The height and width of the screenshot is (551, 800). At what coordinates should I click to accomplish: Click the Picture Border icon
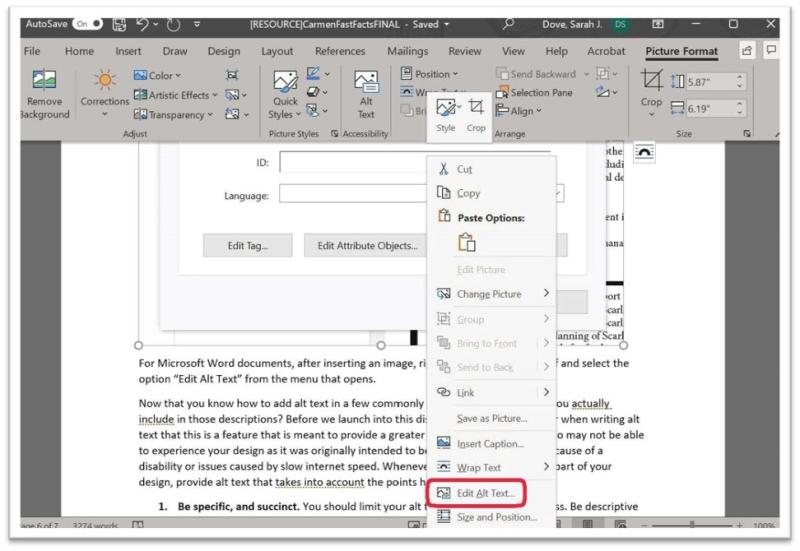318,74
